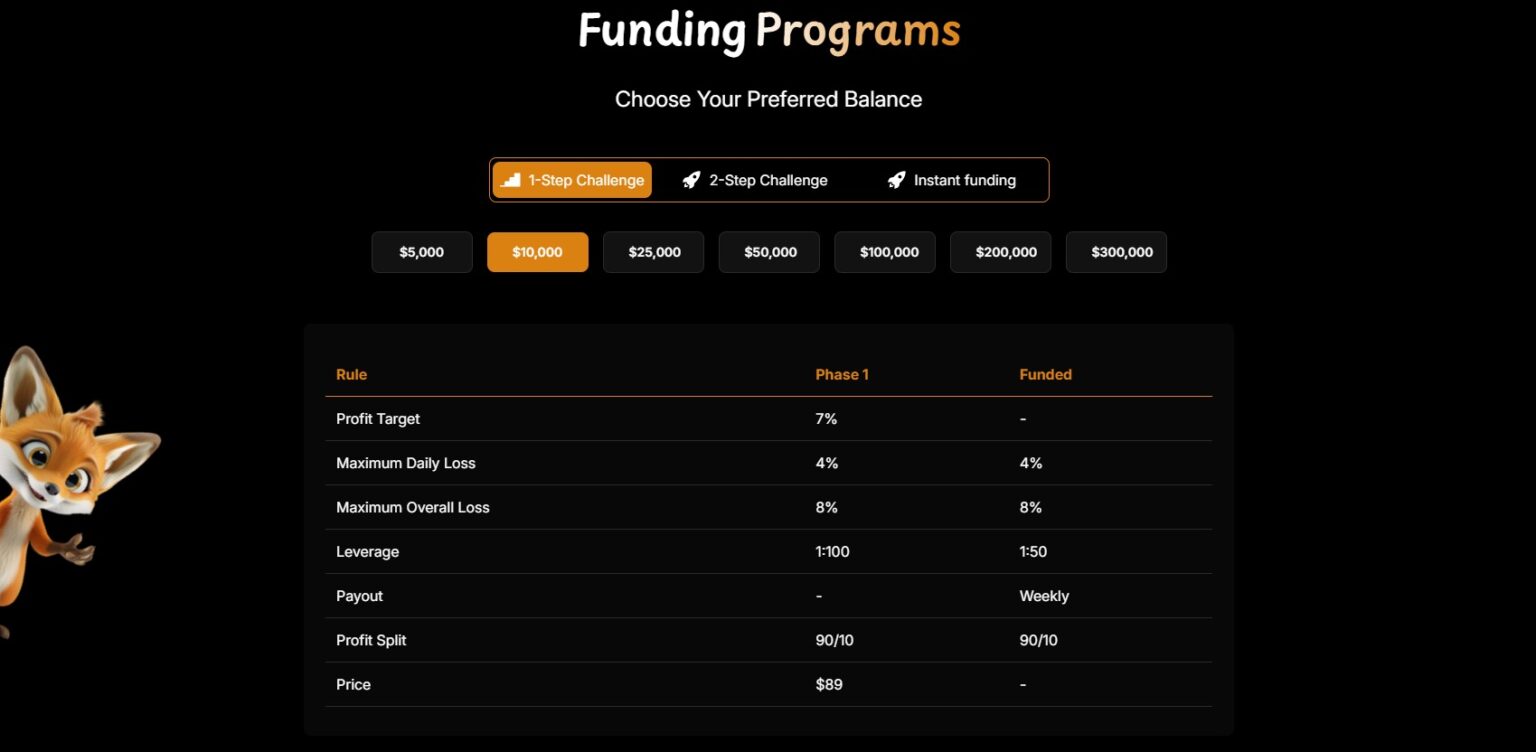Click the rocket icon beside Instant funding
Image resolution: width=1536 pixels, height=752 pixels.
coord(896,180)
